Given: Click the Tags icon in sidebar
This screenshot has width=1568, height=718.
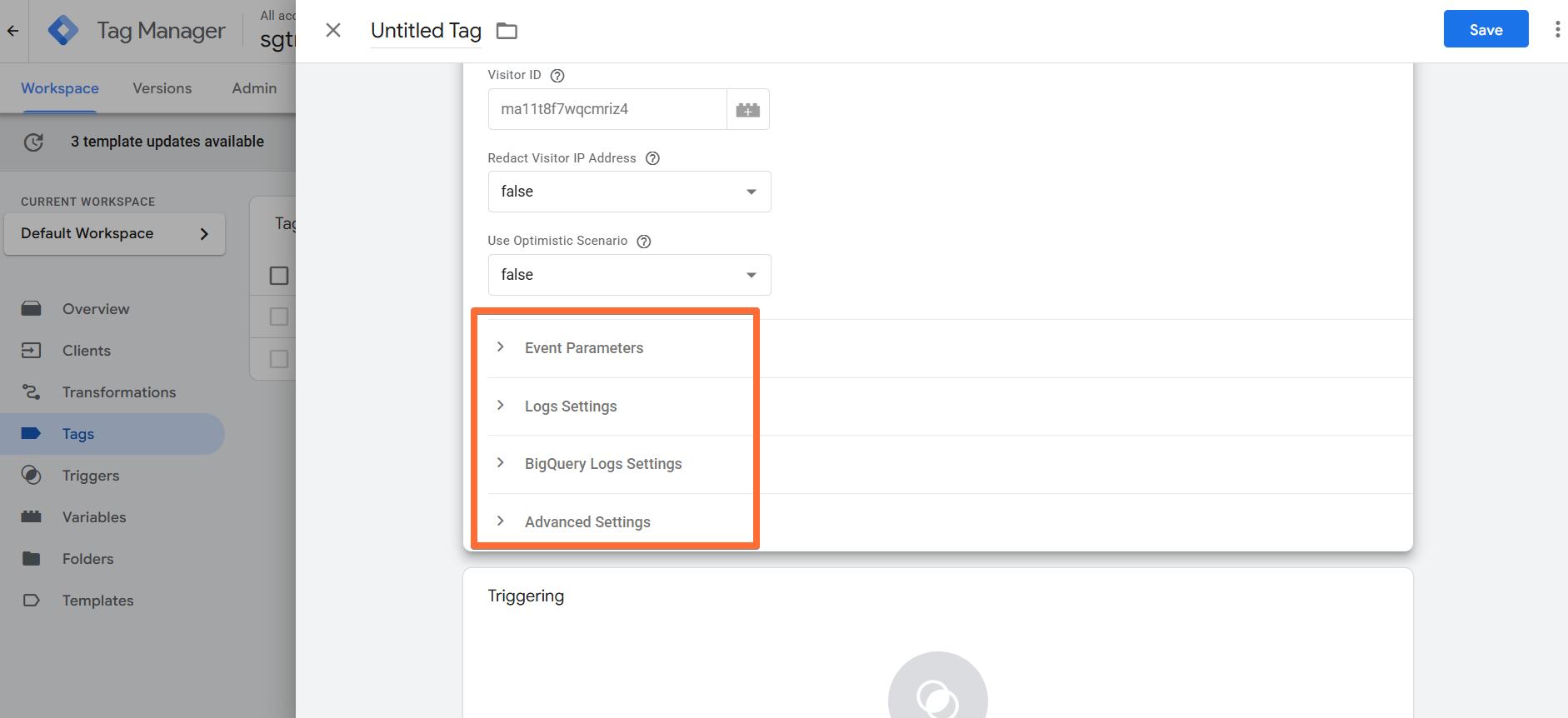Looking at the screenshot, I should [x=32, y=434].
